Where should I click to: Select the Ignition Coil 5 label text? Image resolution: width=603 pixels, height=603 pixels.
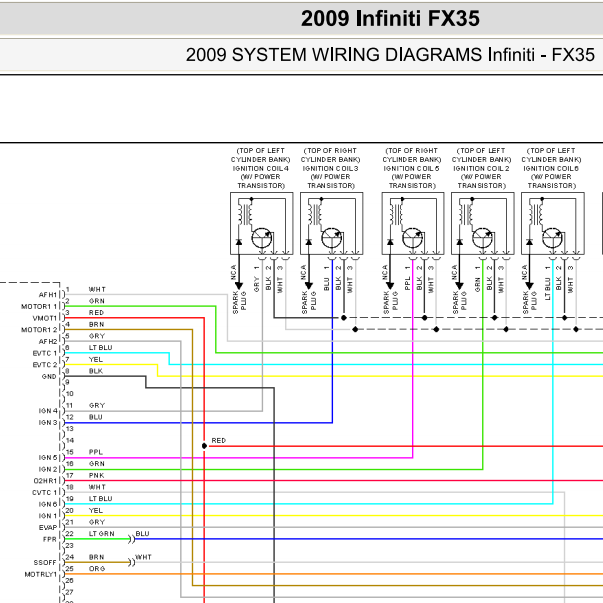coord(412,168)
